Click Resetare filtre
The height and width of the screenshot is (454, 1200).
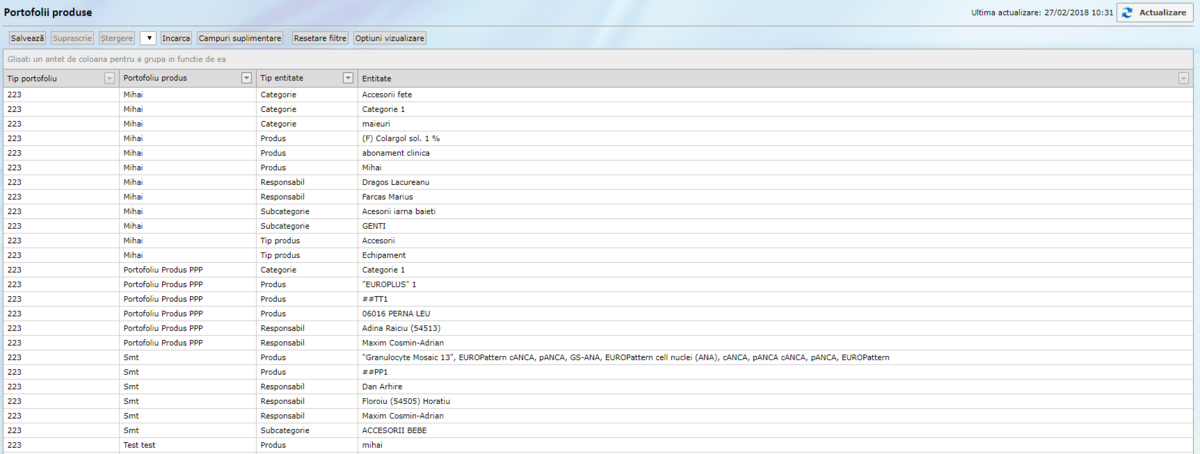[x=320, y=38]
